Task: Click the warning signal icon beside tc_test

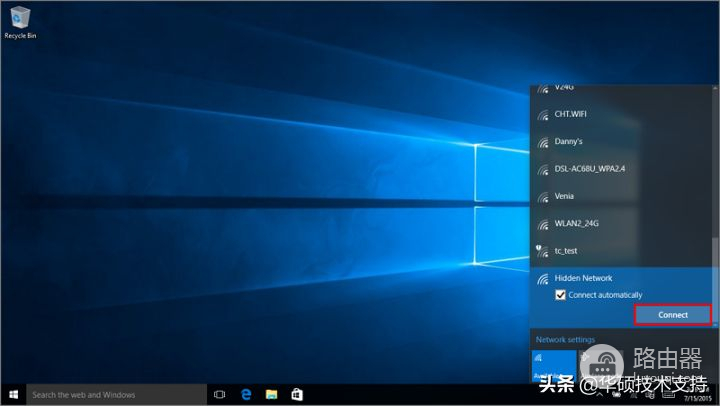Action: coord(542,250)
